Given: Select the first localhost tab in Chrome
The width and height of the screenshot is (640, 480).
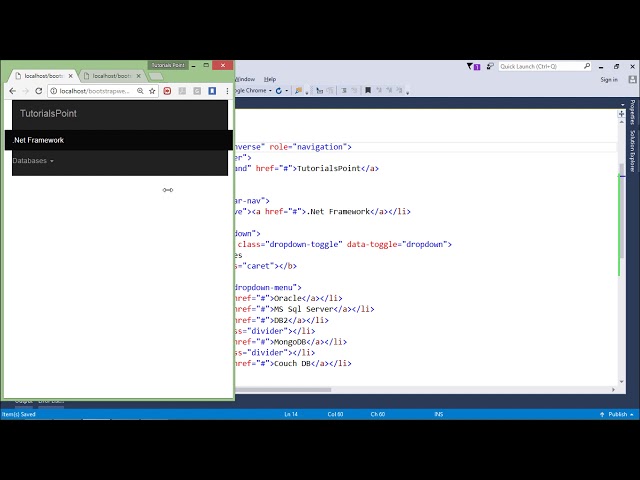Looking at the screenshot, I should [43, 76].
